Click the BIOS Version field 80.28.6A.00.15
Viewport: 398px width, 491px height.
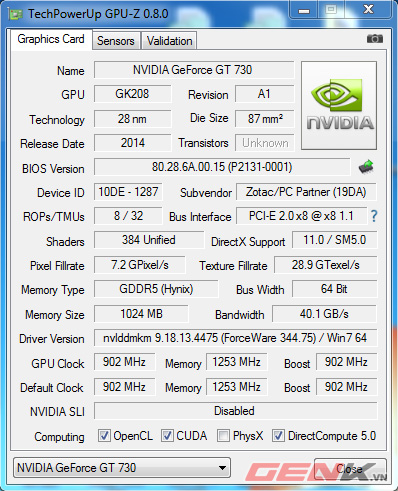pyautogui.click(x=222, y=167)
